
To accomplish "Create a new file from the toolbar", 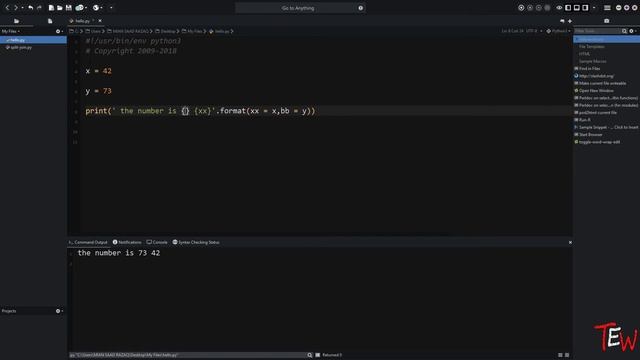I will click(51, 8).
